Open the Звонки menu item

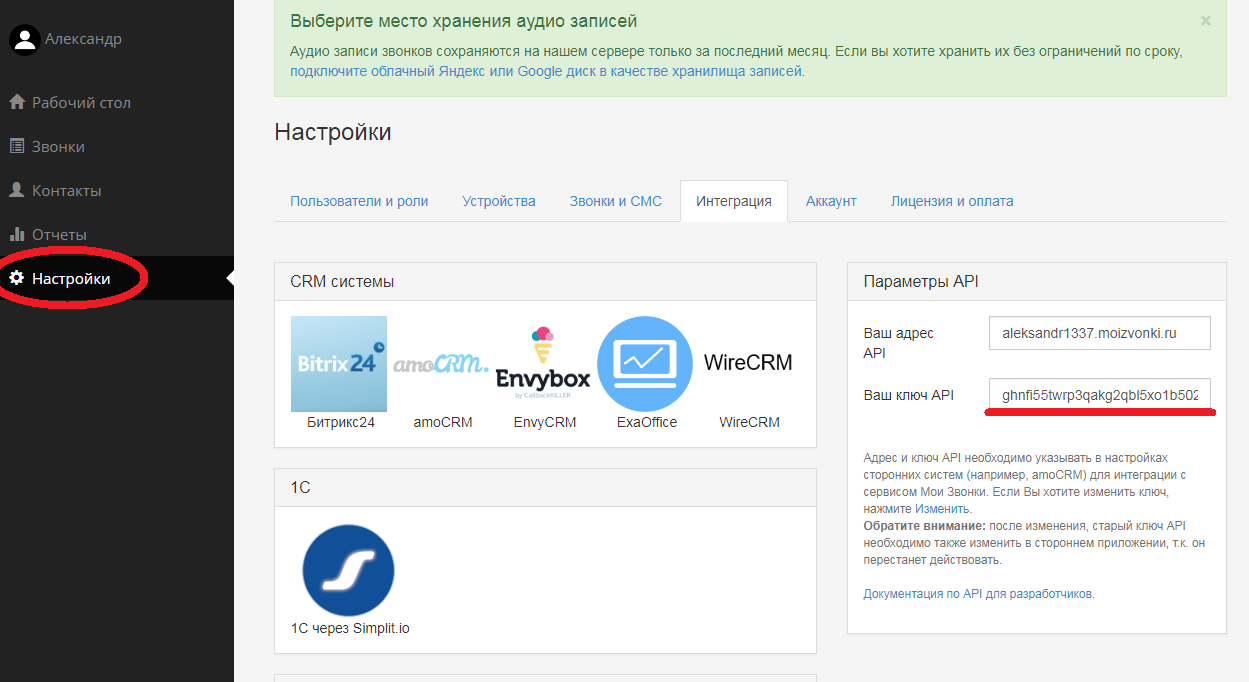click(117, 146)
